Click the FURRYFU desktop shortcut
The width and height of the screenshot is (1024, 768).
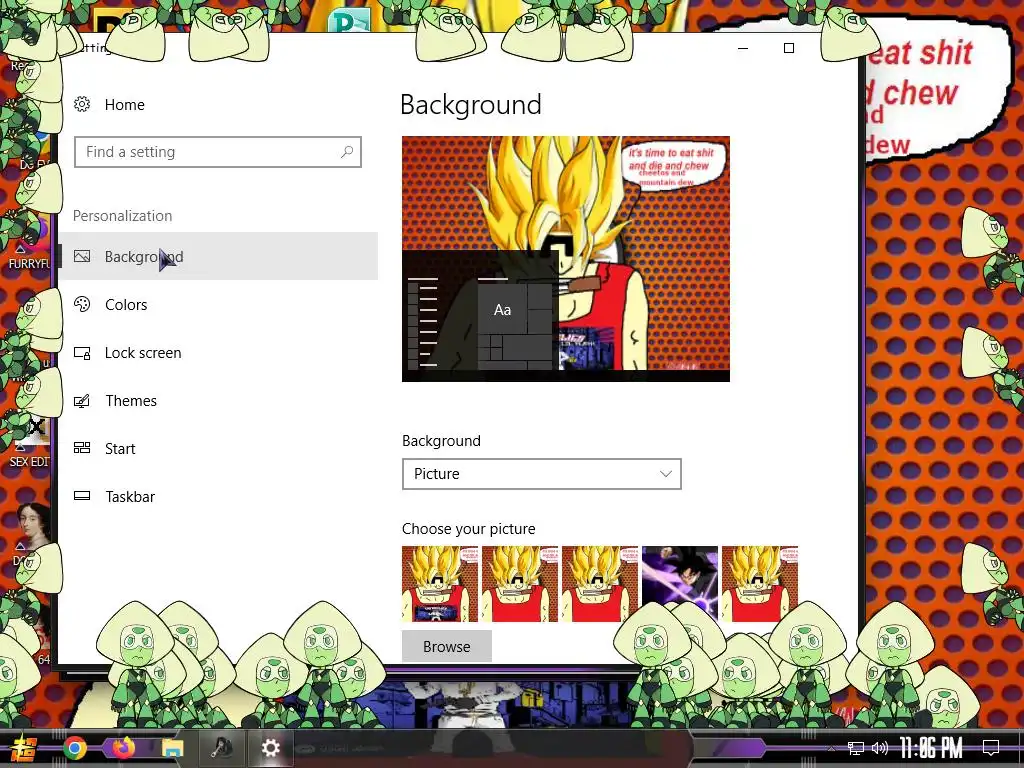[x=29, y=248]
